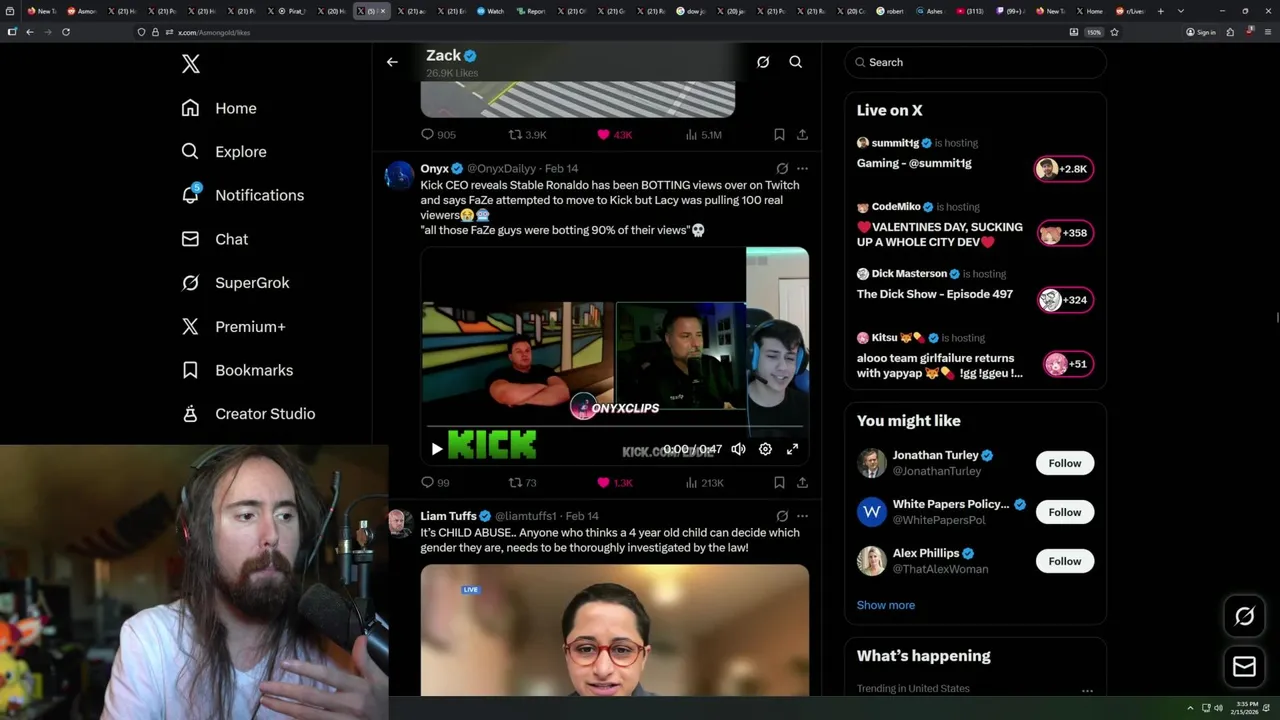Repost the Onyx post with 73 reposts
Viewport: 1280px width, 720px height.
[x=523, y=482]
